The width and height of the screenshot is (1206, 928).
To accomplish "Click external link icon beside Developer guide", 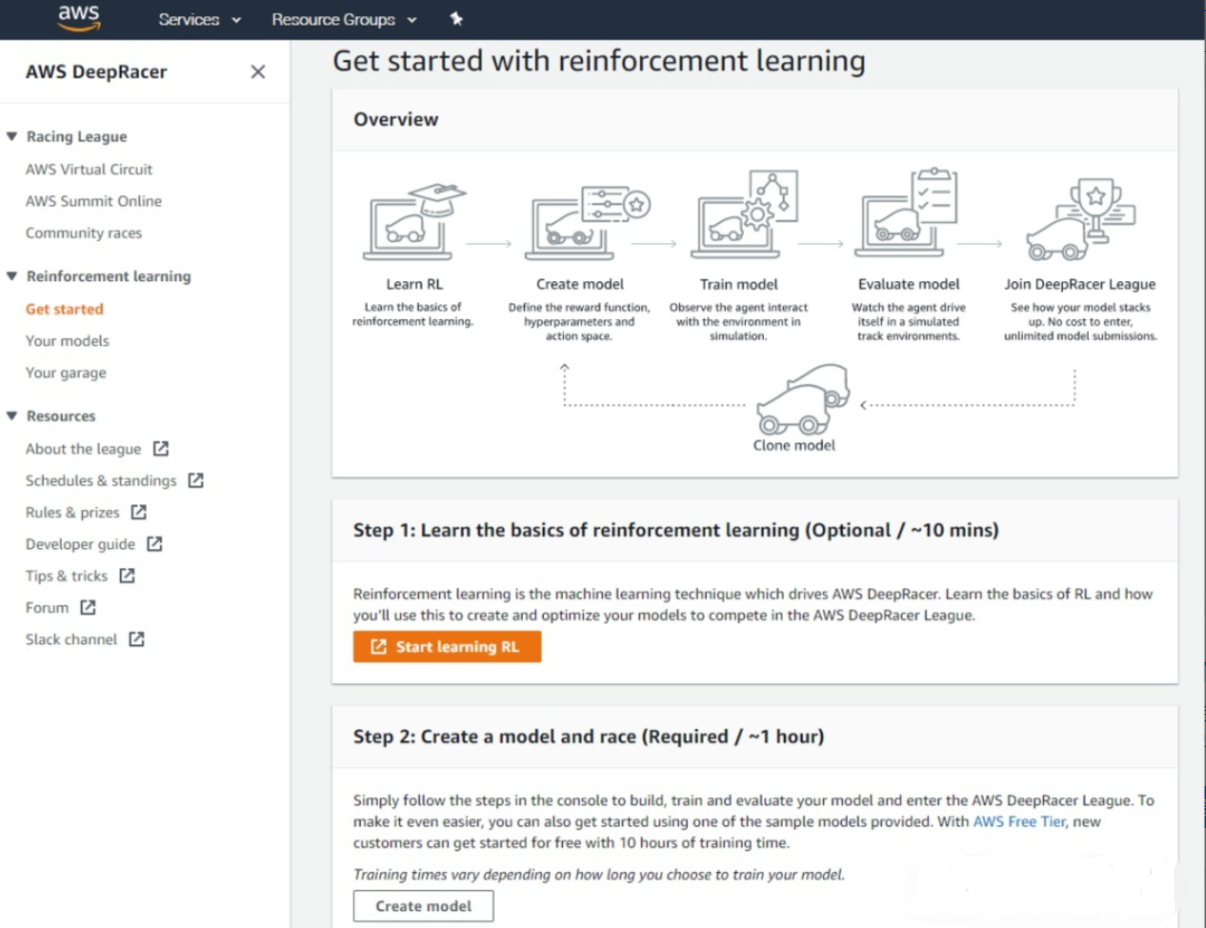I will 154,544.
